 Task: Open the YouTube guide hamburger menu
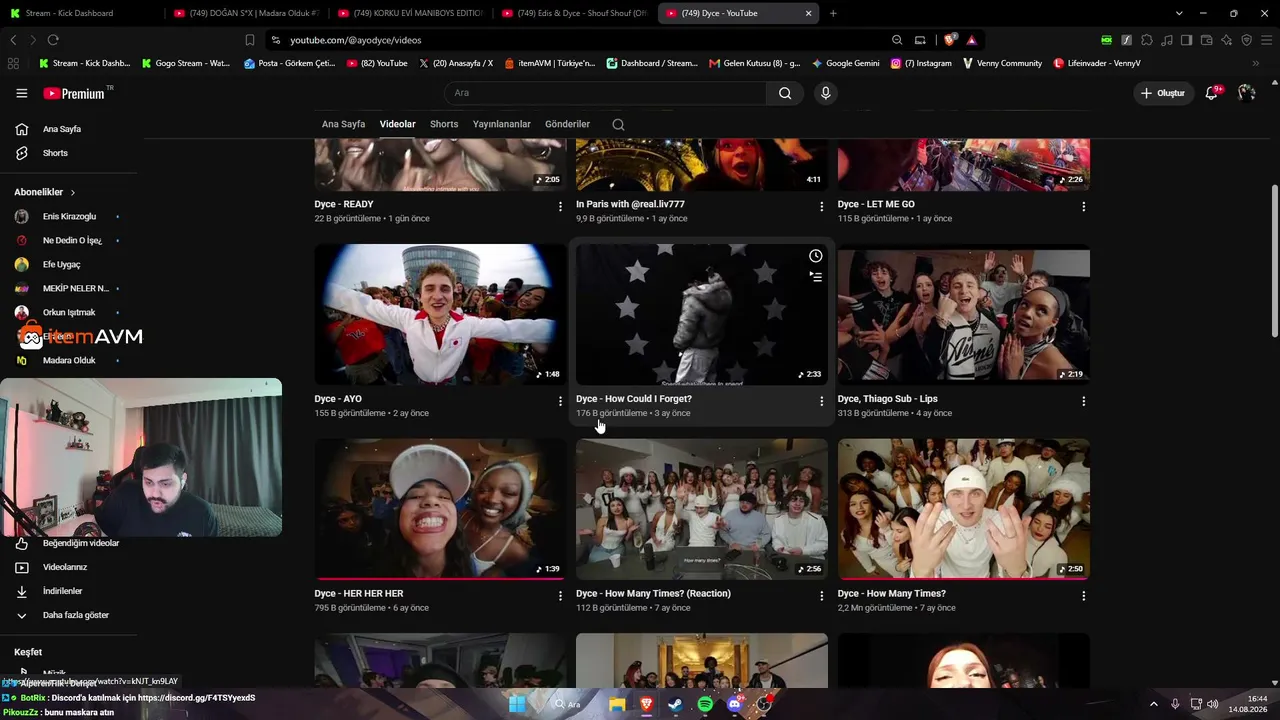click(x=21, y=93)
